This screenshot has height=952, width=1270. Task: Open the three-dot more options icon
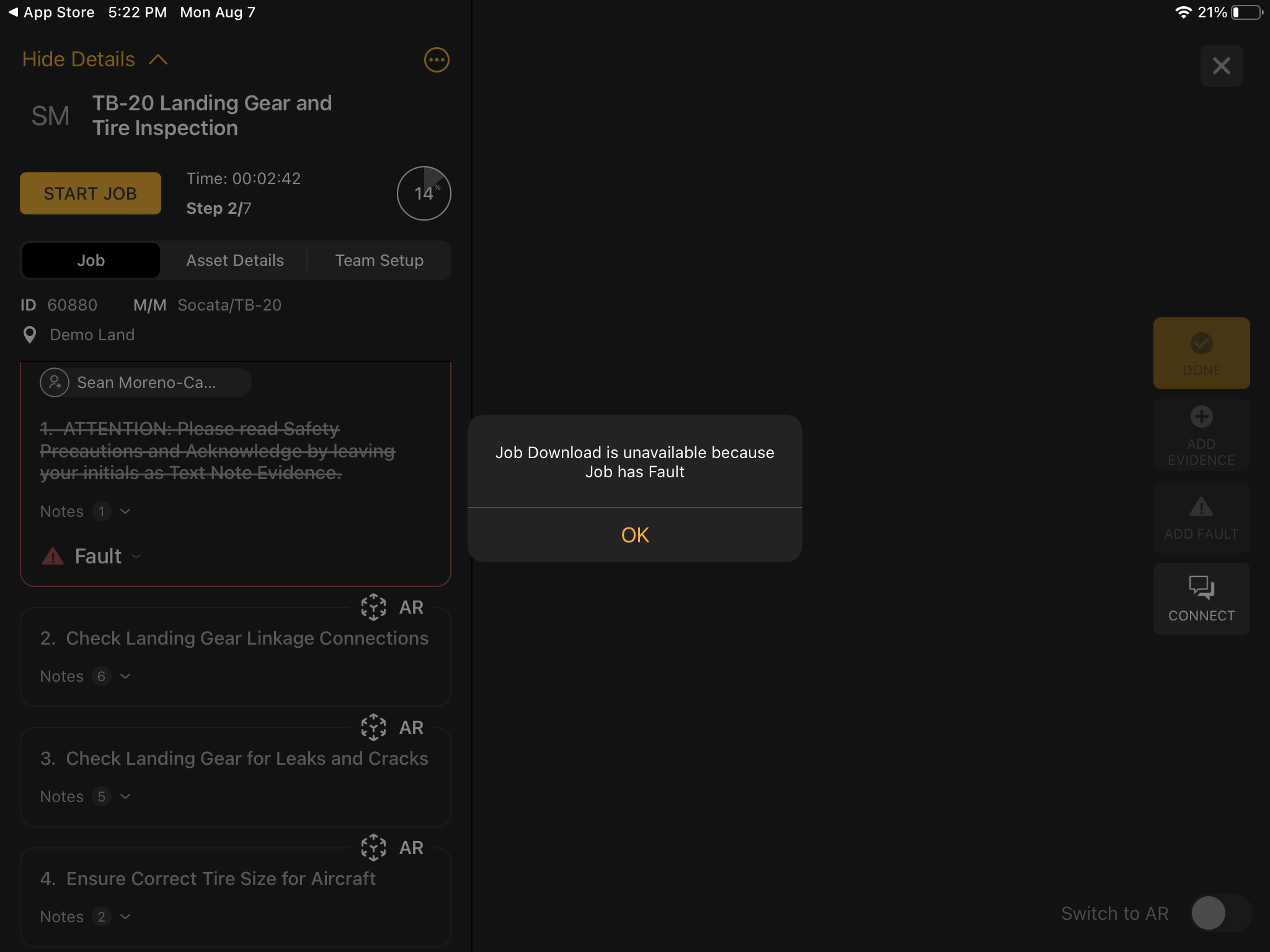click(437, 60)
